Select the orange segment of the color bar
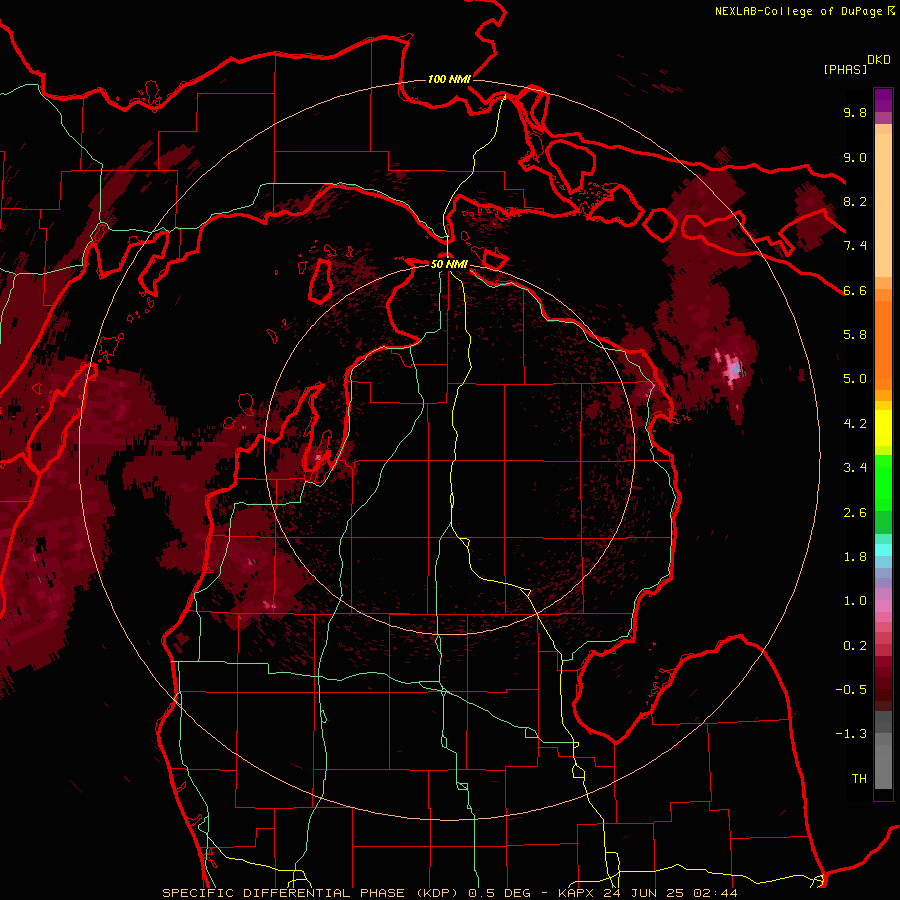900x900 pixels. tap(883, 344)
